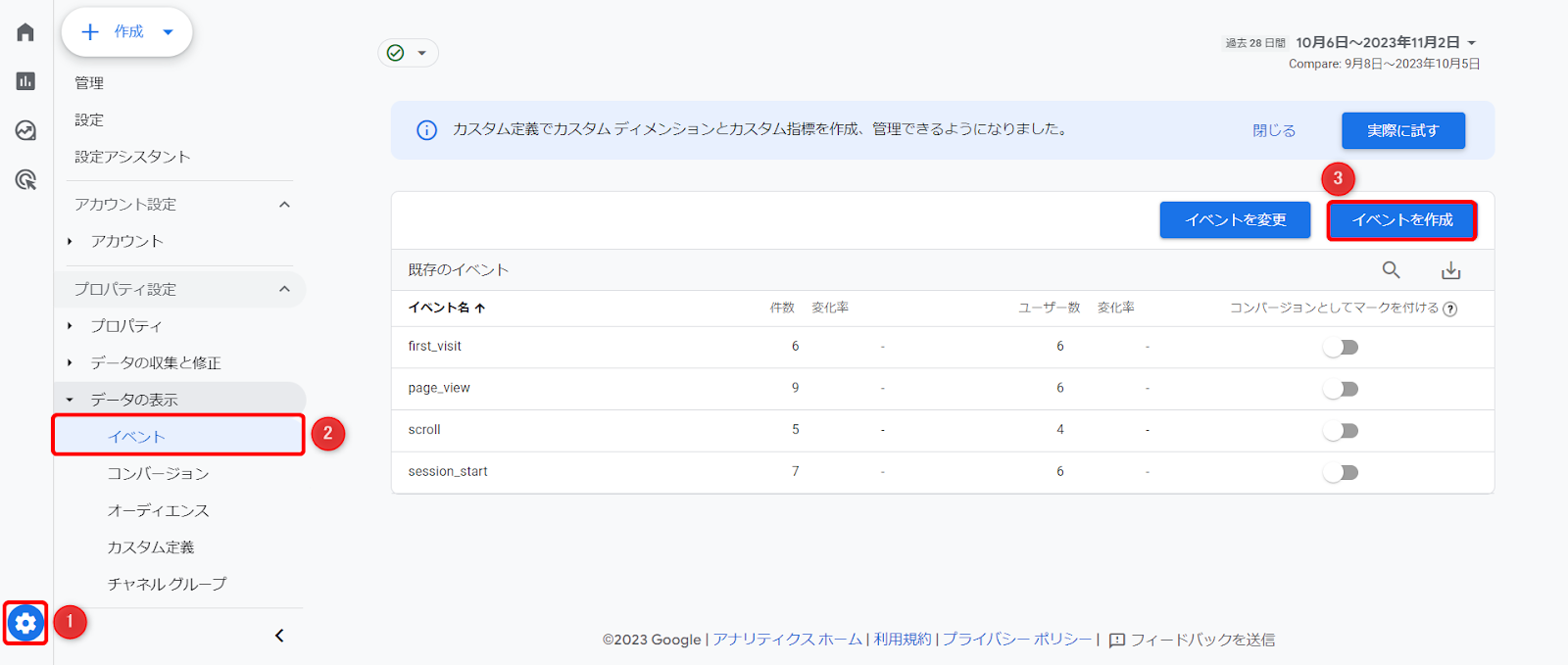Select コンバージョン in the sidebar
1568x665 pixels.
click(x=158, y=474)
